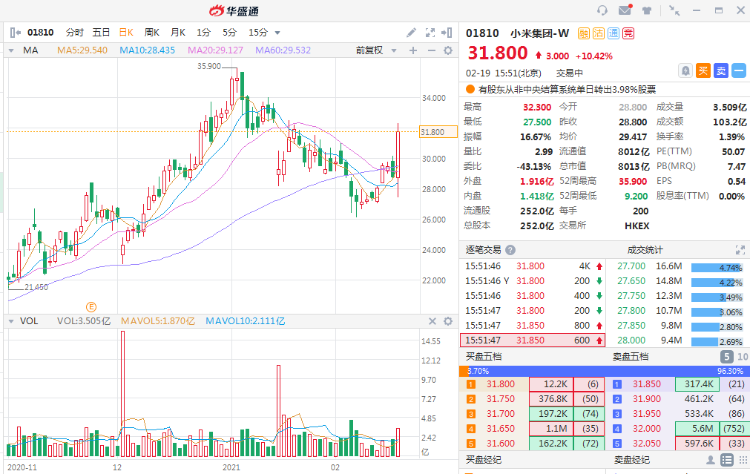Select the 月K monthly candlestick tab
Screen dimensions: 750x474
pos(178,33)
